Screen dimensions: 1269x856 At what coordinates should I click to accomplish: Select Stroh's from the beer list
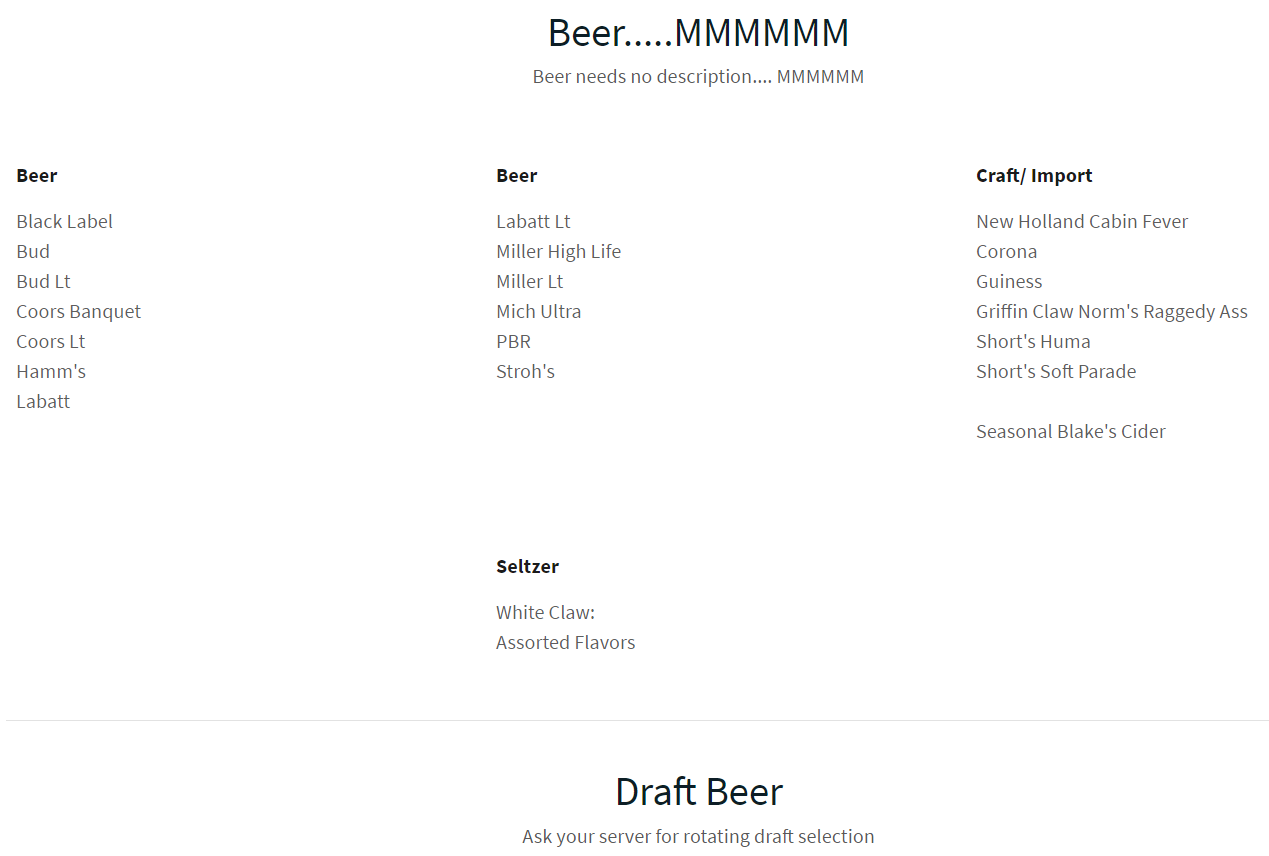(525, 372)
